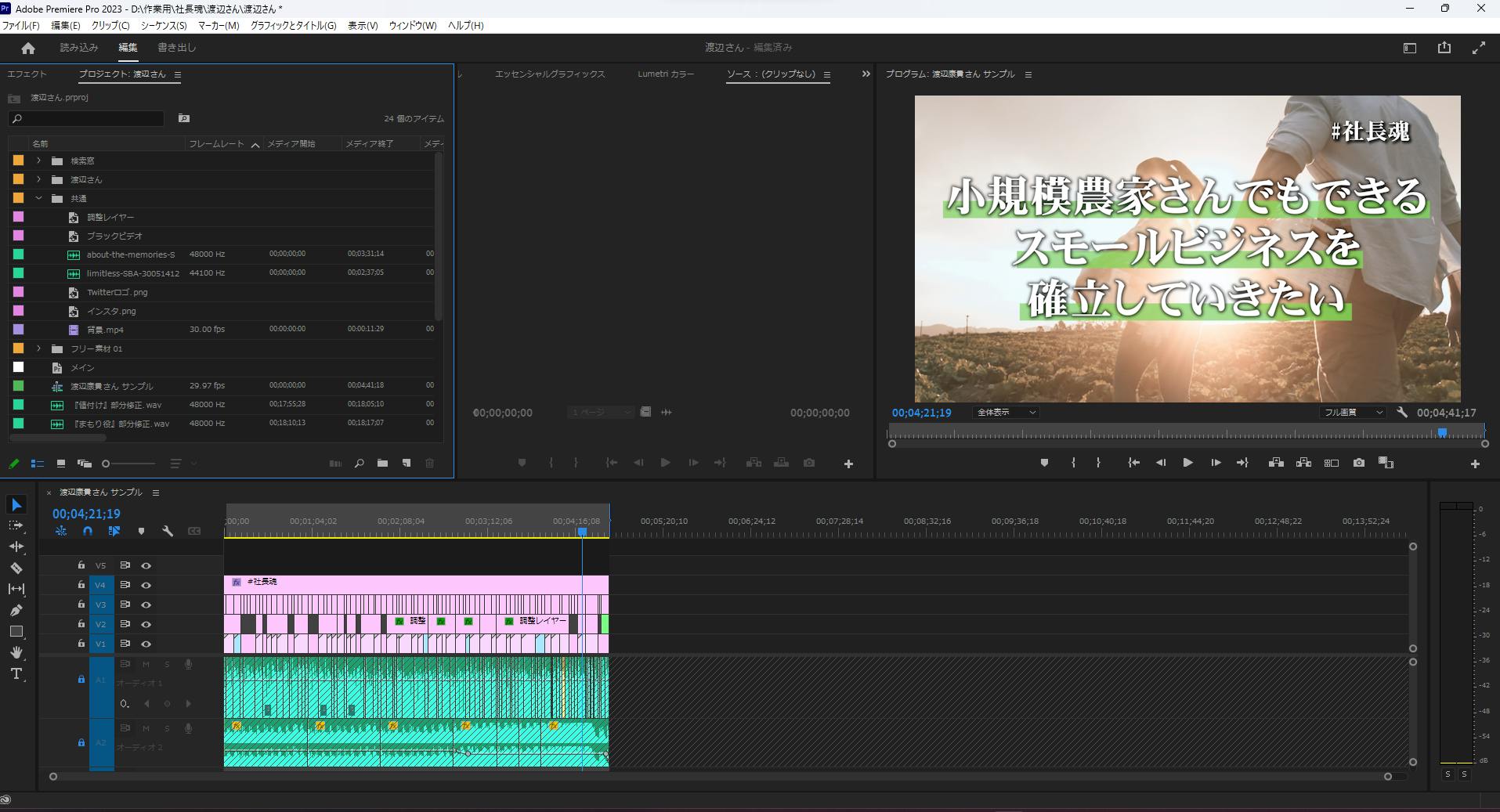Open timeline display settings wrench
1500x812 pixels.
pos(168,531)
